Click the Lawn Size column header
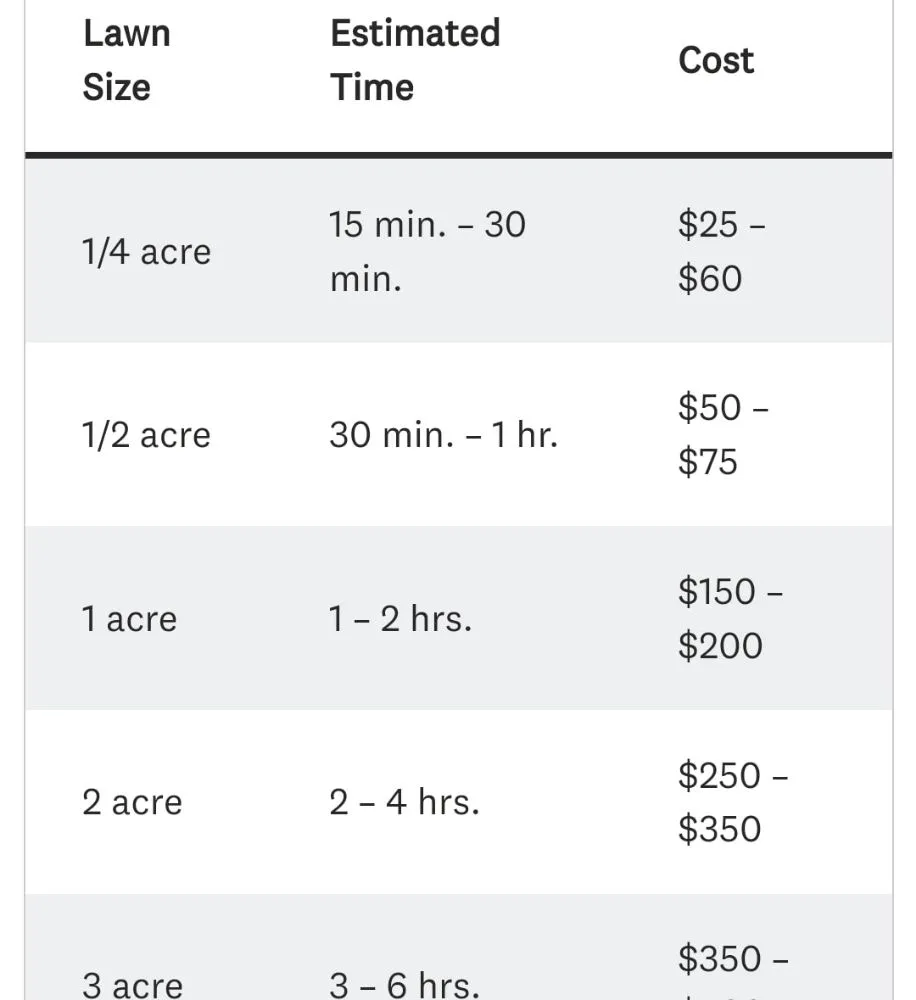This screenshot has height=1000, width=916. coord(127,60)
